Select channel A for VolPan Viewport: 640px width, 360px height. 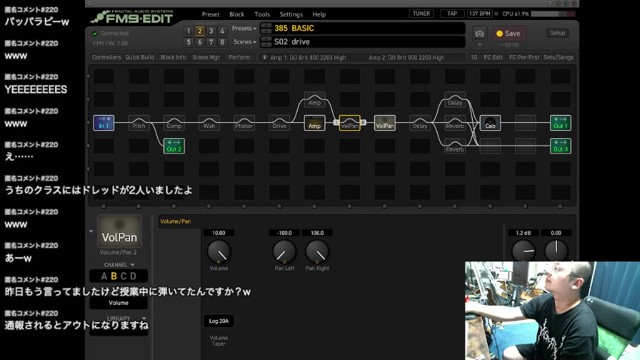104,276
